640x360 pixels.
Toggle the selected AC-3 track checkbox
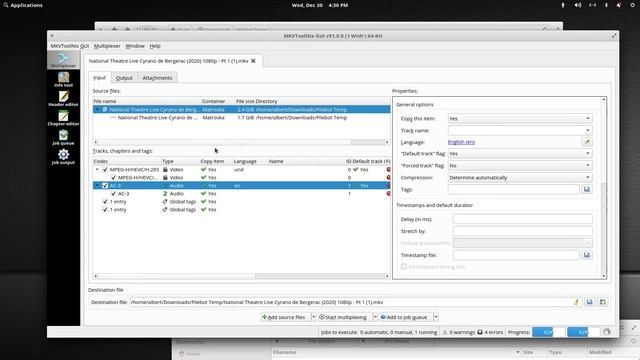pyautogui.click(x=105, y=186)
